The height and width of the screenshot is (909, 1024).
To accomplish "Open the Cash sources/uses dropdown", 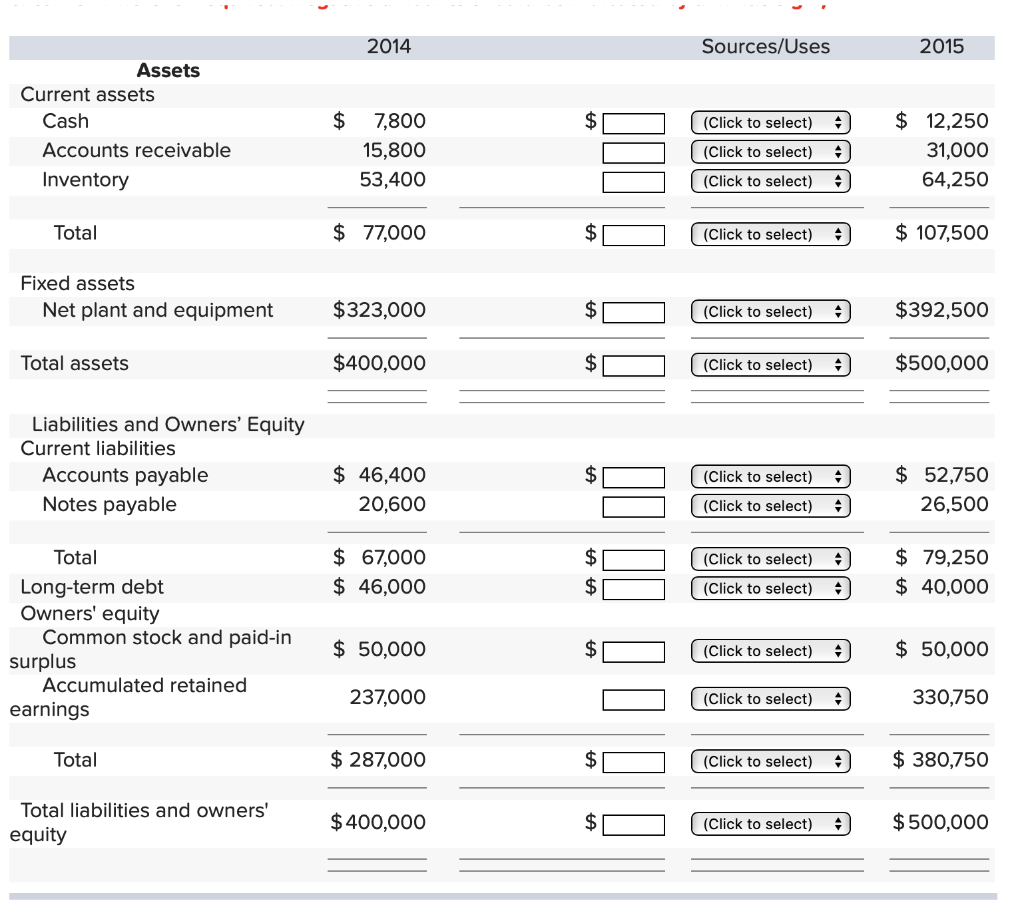I will pyautogui.click(x=771, y=123).
